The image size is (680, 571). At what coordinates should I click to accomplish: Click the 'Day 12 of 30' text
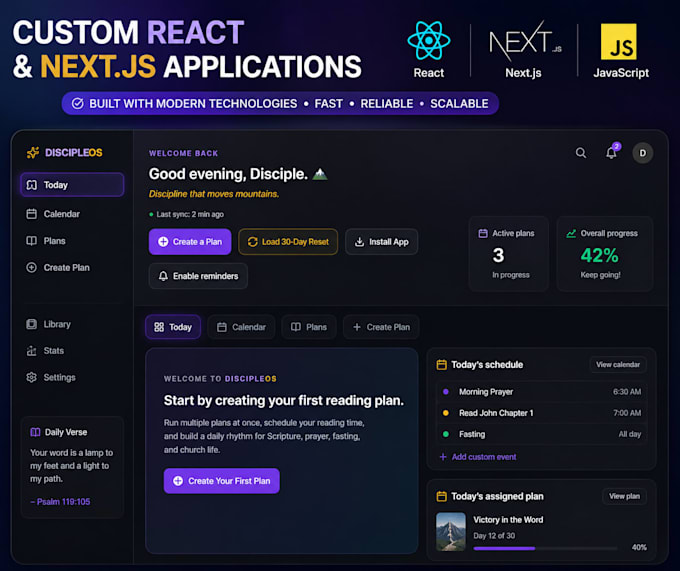tap(494, 535)
